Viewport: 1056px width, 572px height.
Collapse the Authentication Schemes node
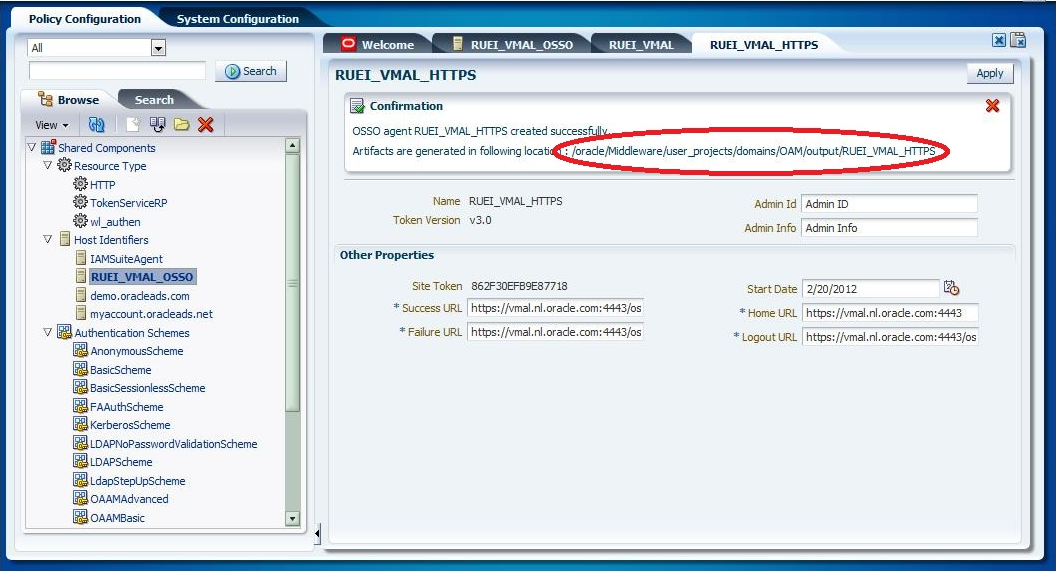[x=47, y=332]
